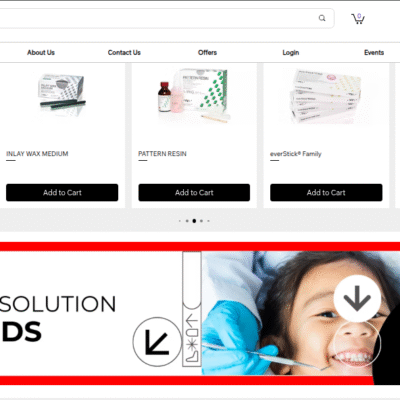Screen dimensions: 400x400
Task: Open the Pattern Resin product image
Action: [194, 95]
